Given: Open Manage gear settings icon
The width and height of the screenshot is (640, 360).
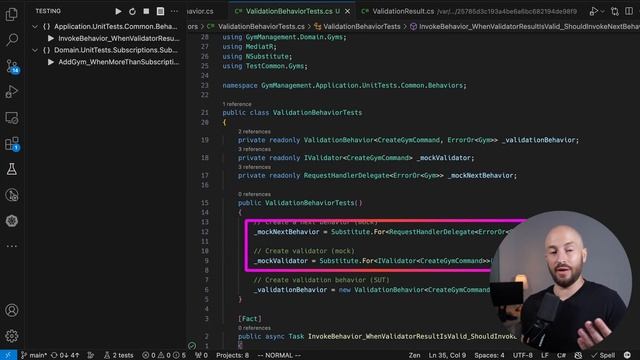Looking at the screenshot, I should tap(11, 336).
